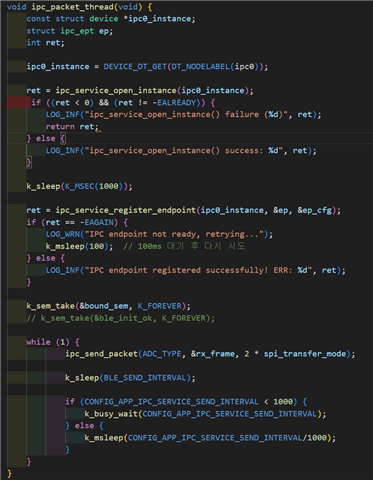Click the while keyword of the loop
Viewport: 373px width, 480px height.
[38, 342]
